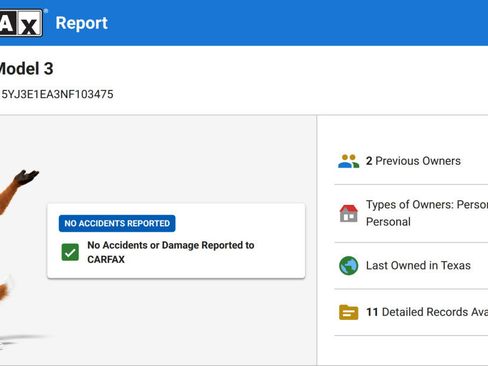Open the 11 Detailed Records row

411,312
